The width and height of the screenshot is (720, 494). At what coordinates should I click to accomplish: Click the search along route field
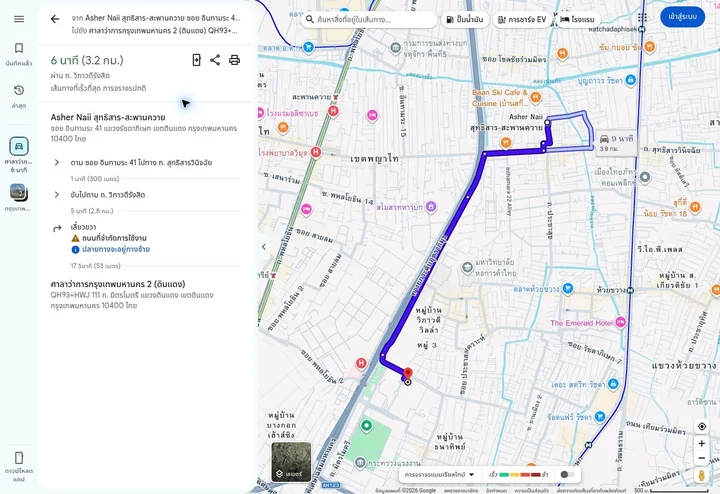370,19
